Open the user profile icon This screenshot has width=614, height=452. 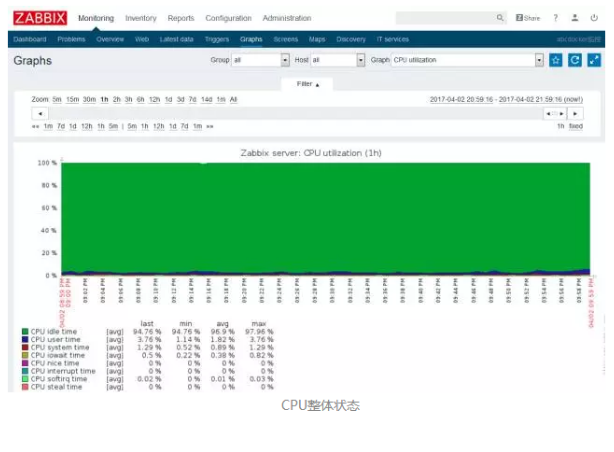click(575, 18)
